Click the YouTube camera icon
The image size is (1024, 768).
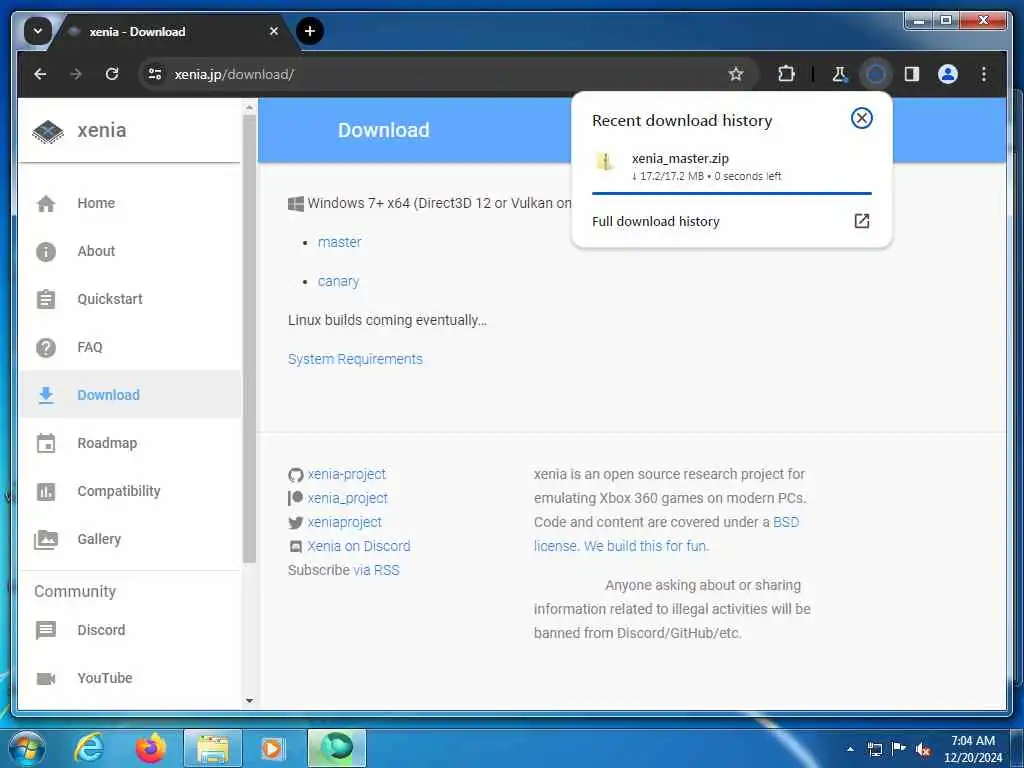point(46,679)
